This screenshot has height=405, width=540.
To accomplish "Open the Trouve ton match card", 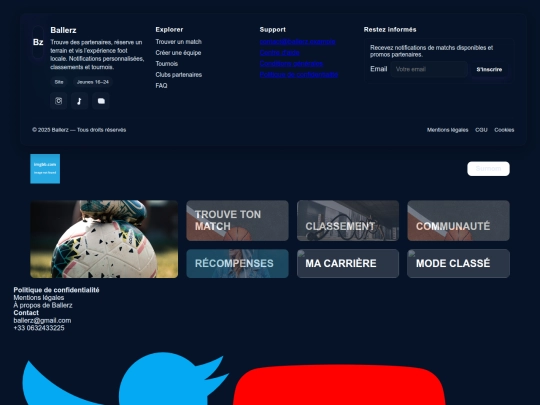I will click(x=237, y=220).
